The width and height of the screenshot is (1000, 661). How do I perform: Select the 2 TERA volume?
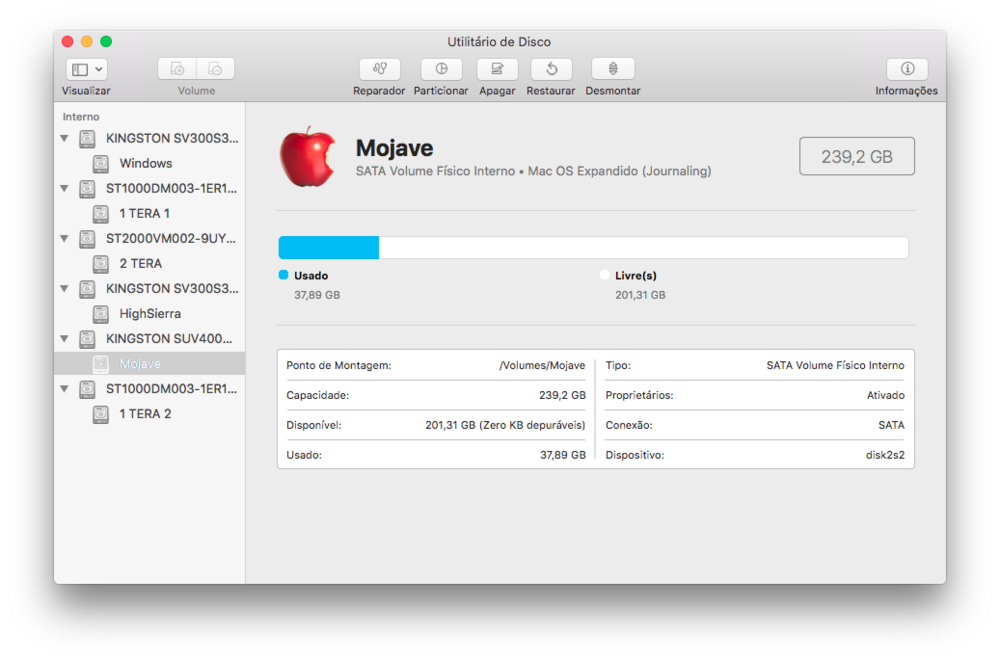pyautogui.click(x=140, y=264)
